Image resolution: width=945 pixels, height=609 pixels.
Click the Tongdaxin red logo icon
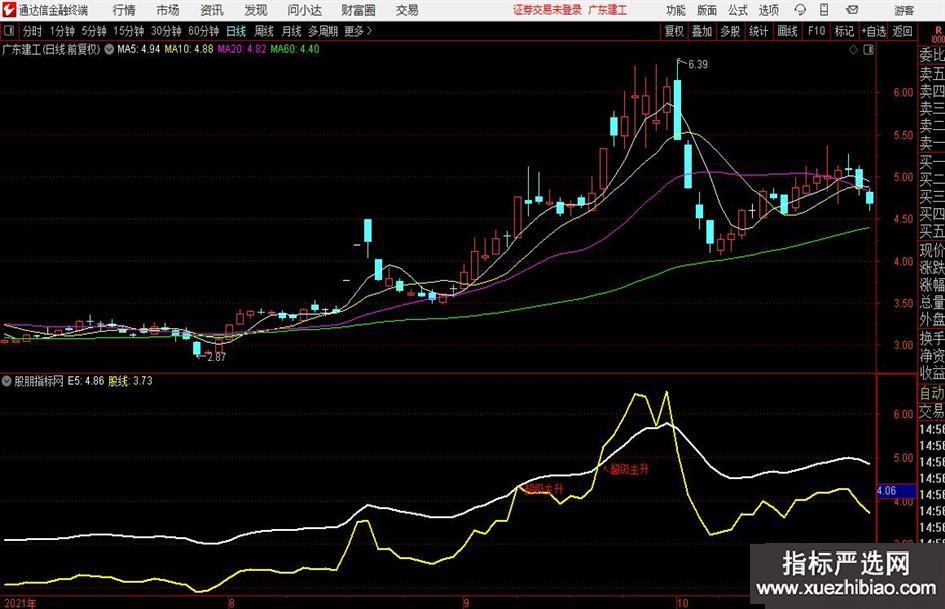click(8, 10)
